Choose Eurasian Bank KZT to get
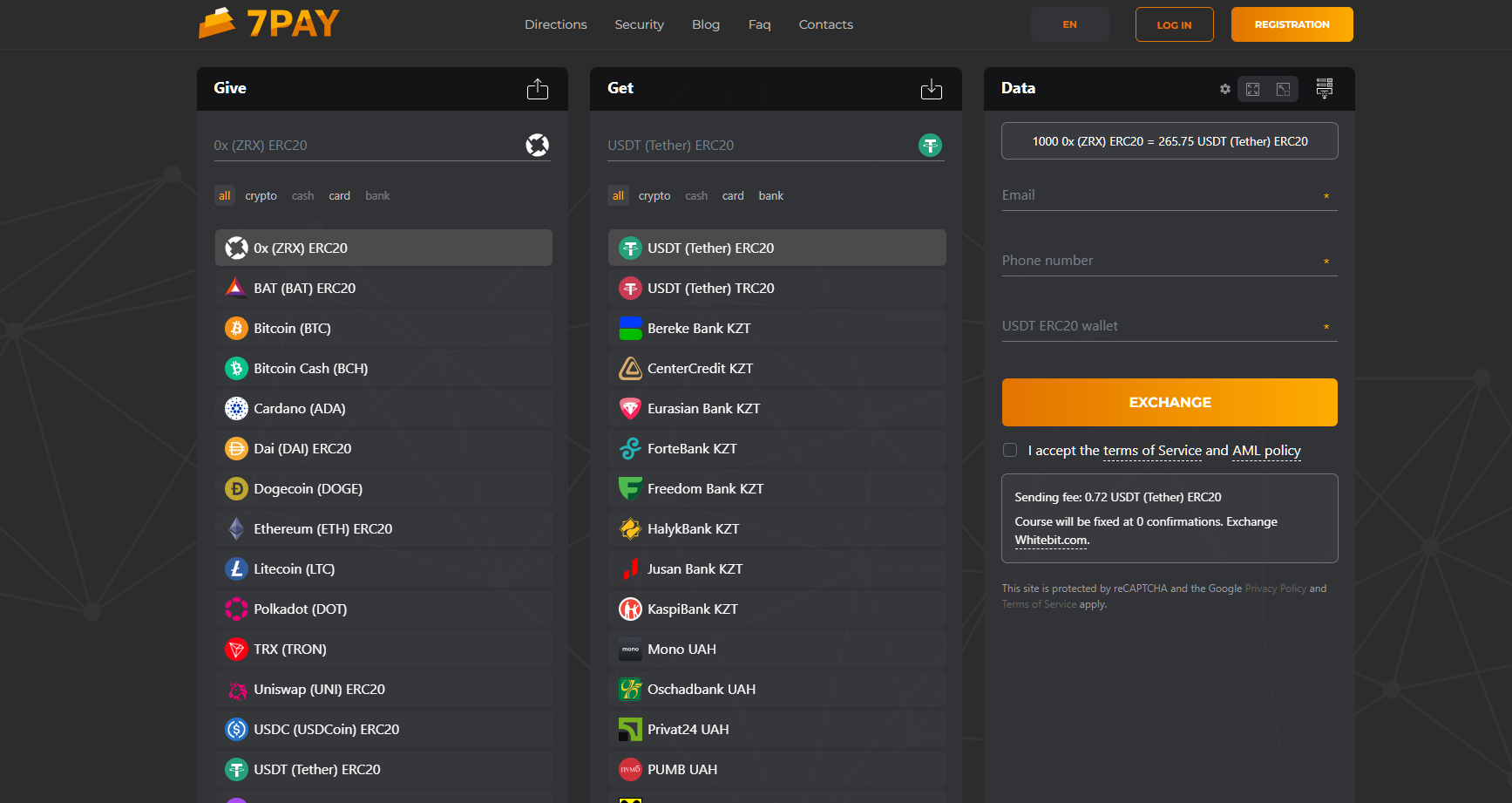 click(x=777, y=408)
